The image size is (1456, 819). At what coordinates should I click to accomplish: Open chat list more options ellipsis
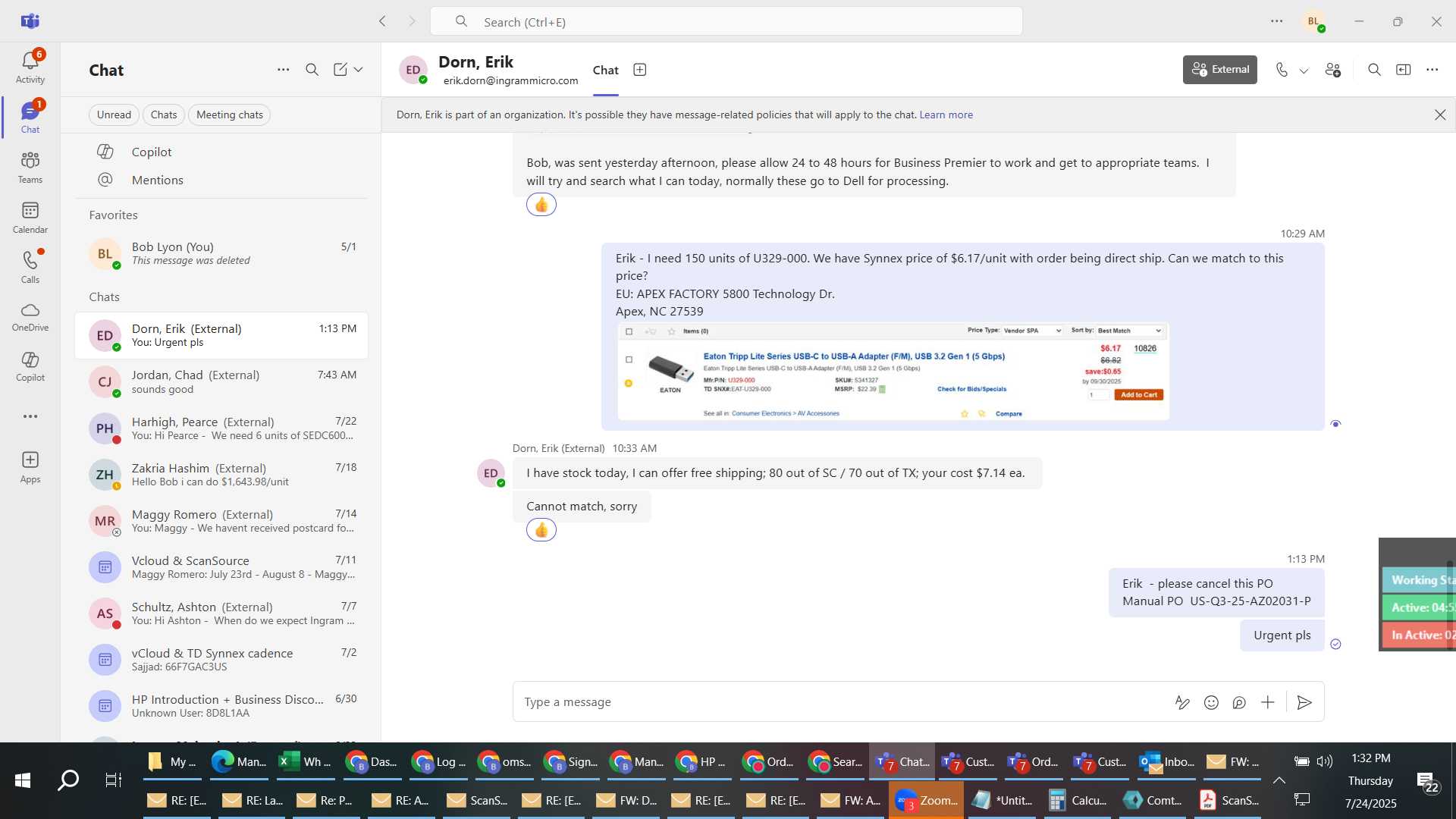click(x=283, y=70)
